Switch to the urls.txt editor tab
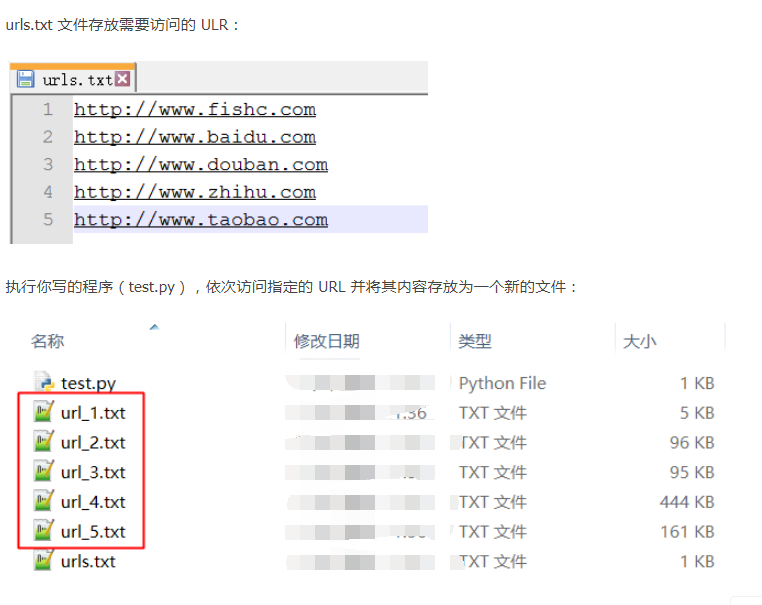 click(77, 80)
